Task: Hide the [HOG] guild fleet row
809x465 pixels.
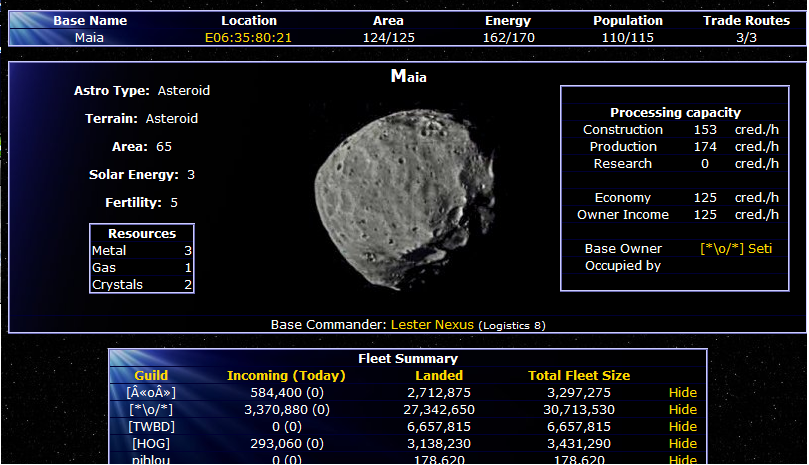Action: [683, 443]
